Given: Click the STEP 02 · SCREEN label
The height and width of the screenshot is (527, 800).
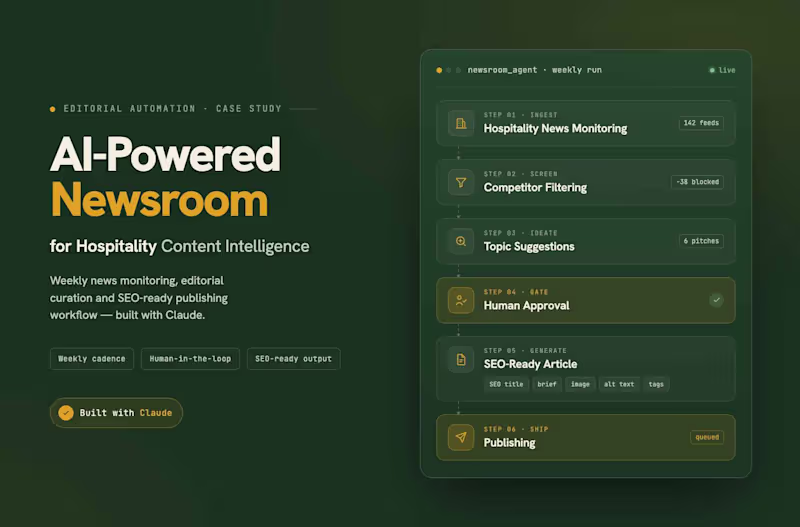Looking at the screenshot, I should [x=520, y=174].
